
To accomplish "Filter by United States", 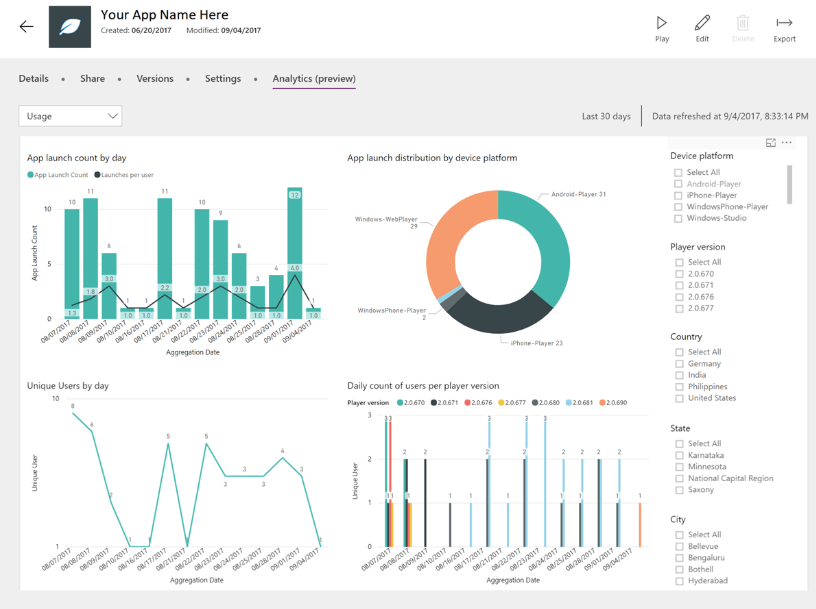I will [679, 398].
